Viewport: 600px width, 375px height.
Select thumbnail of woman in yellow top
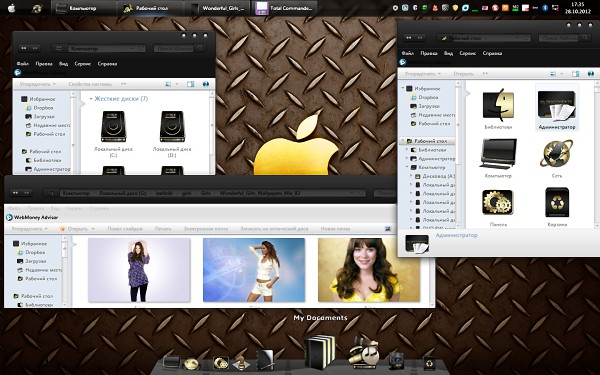click(x=369, y=270)
